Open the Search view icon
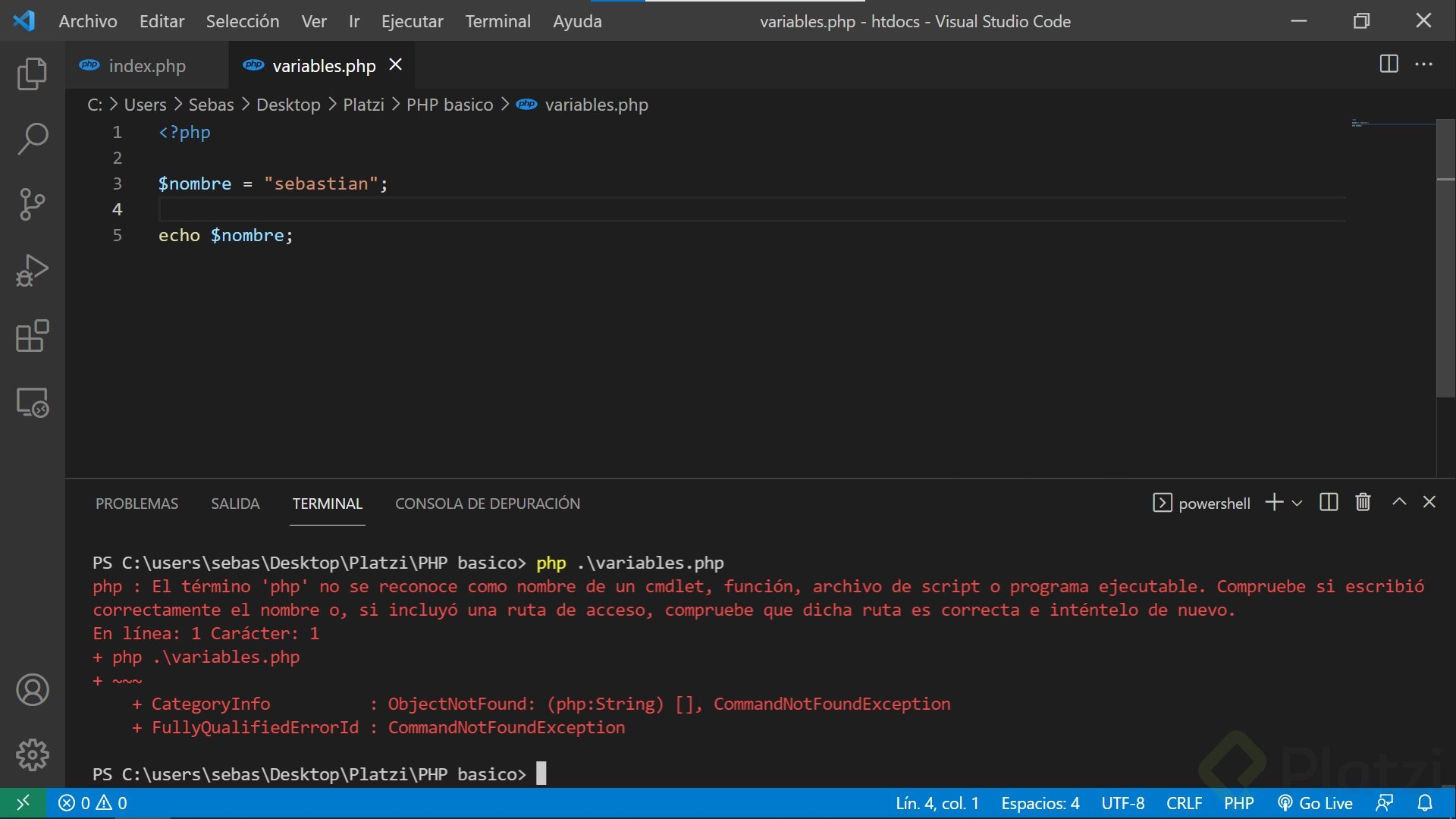Viewport: 1456px width, 819px height. point(32,140)
